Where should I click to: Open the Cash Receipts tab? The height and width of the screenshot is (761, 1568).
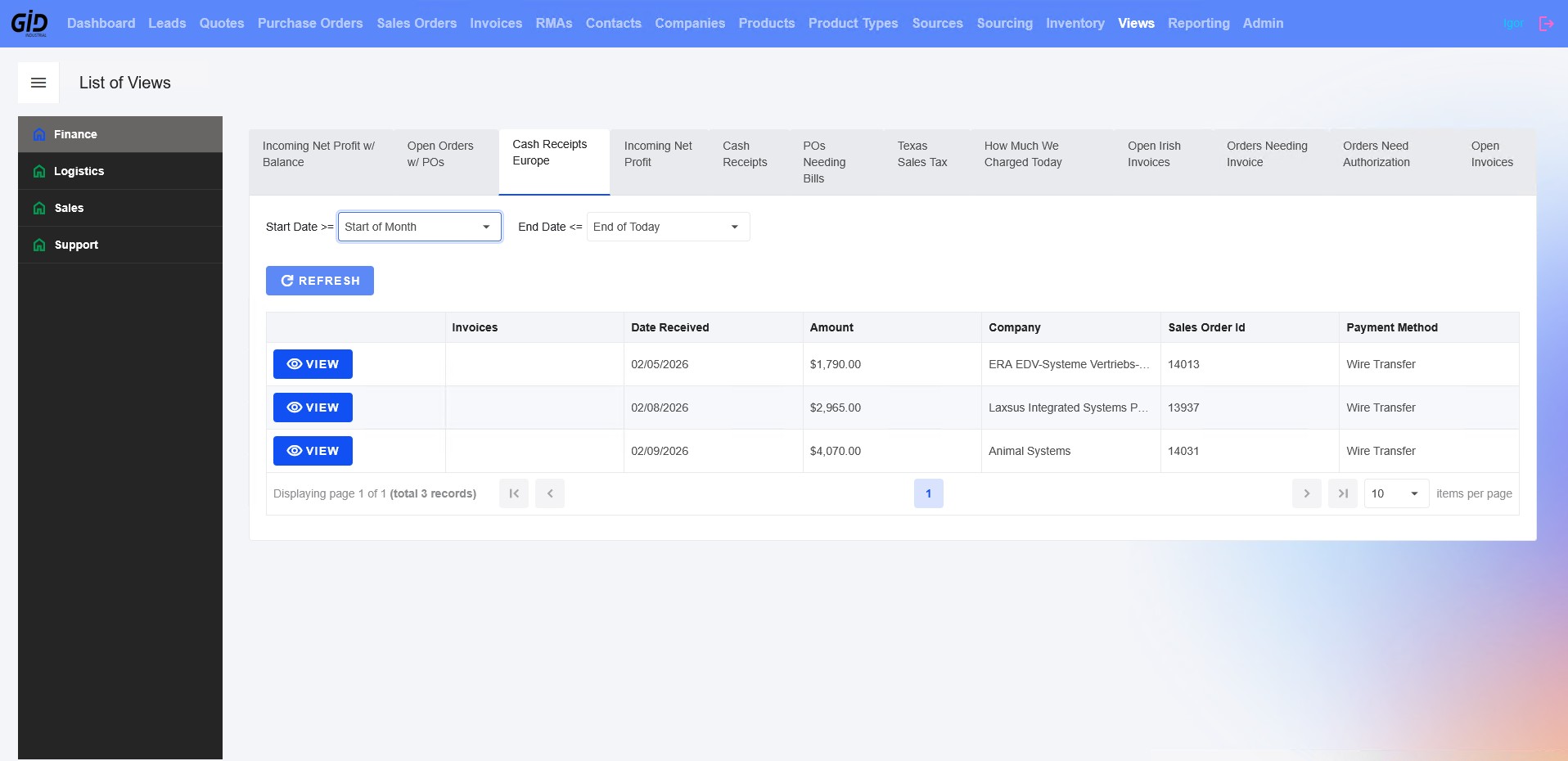(749, 162)
